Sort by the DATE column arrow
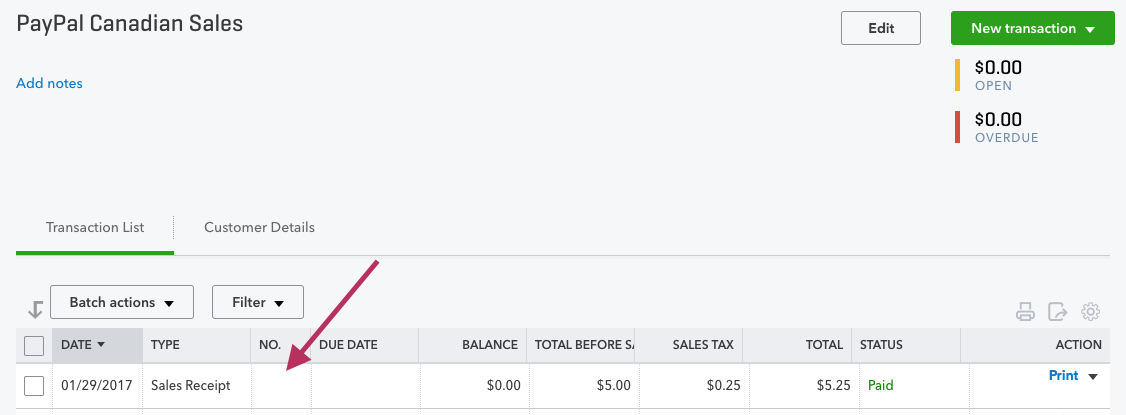This screenshot has height=415, width=1126. [x=101, y=345]
